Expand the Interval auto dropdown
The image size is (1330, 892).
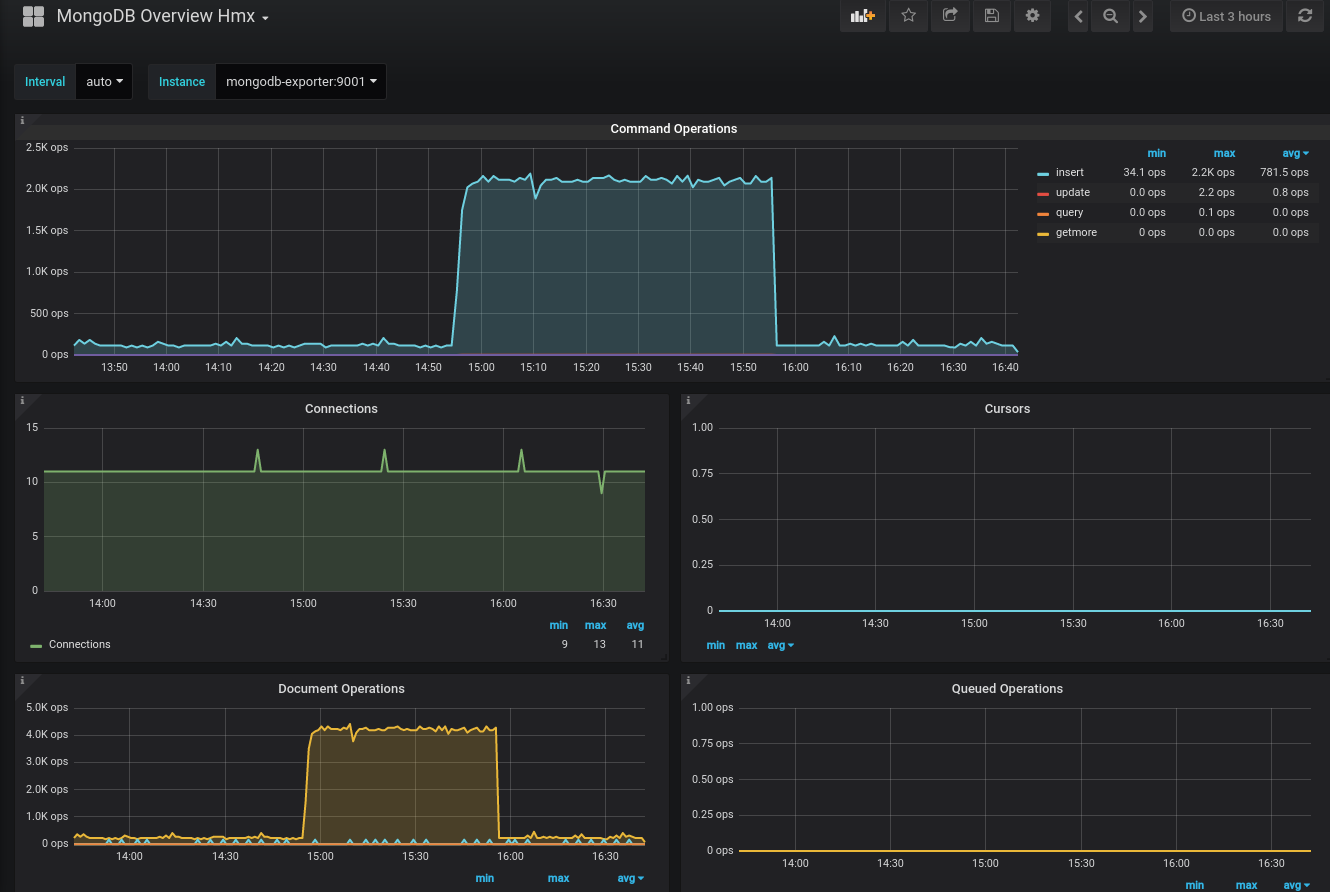[x=104, y=82]
